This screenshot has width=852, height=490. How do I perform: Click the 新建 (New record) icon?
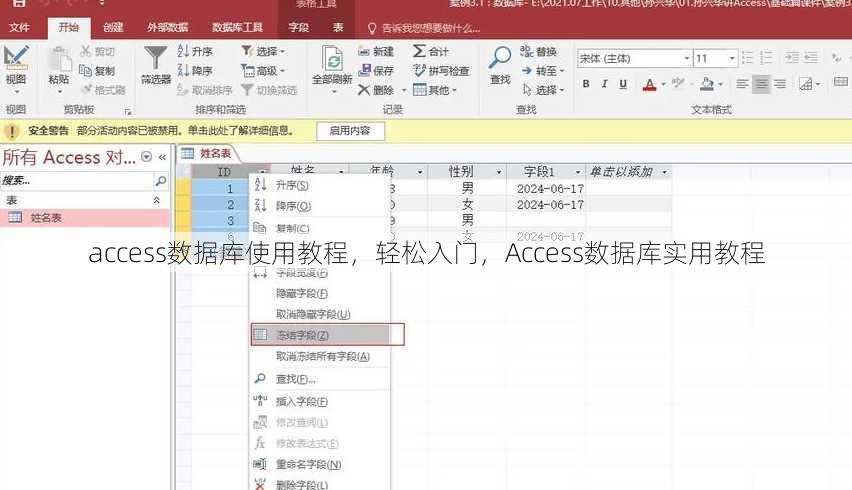tap(364, 52)
